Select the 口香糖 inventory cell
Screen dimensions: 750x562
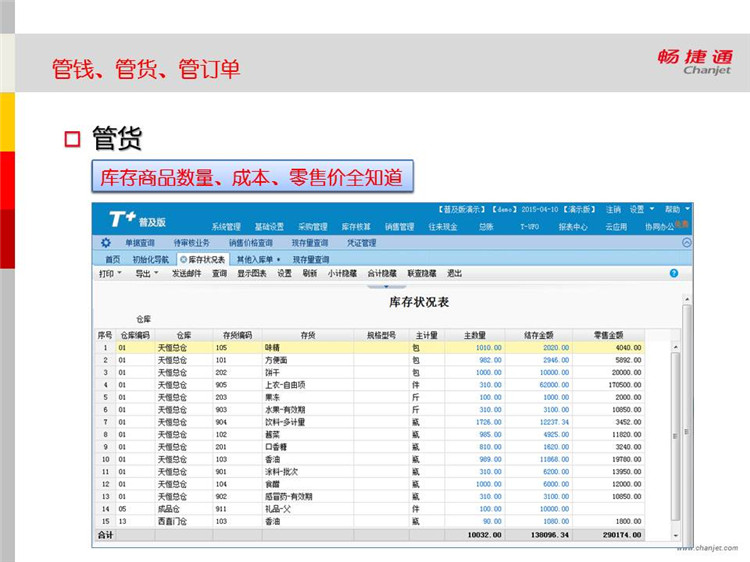click(x=308, y=447)
